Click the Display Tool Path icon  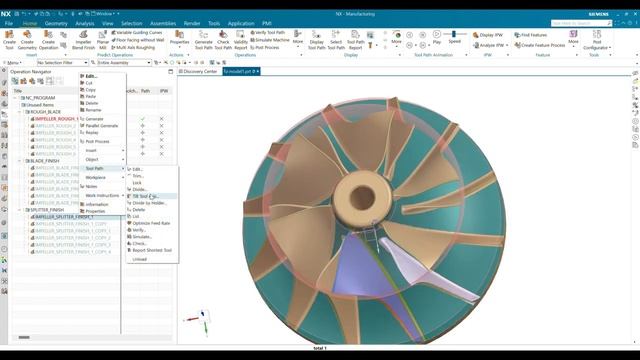pos(316,40)
